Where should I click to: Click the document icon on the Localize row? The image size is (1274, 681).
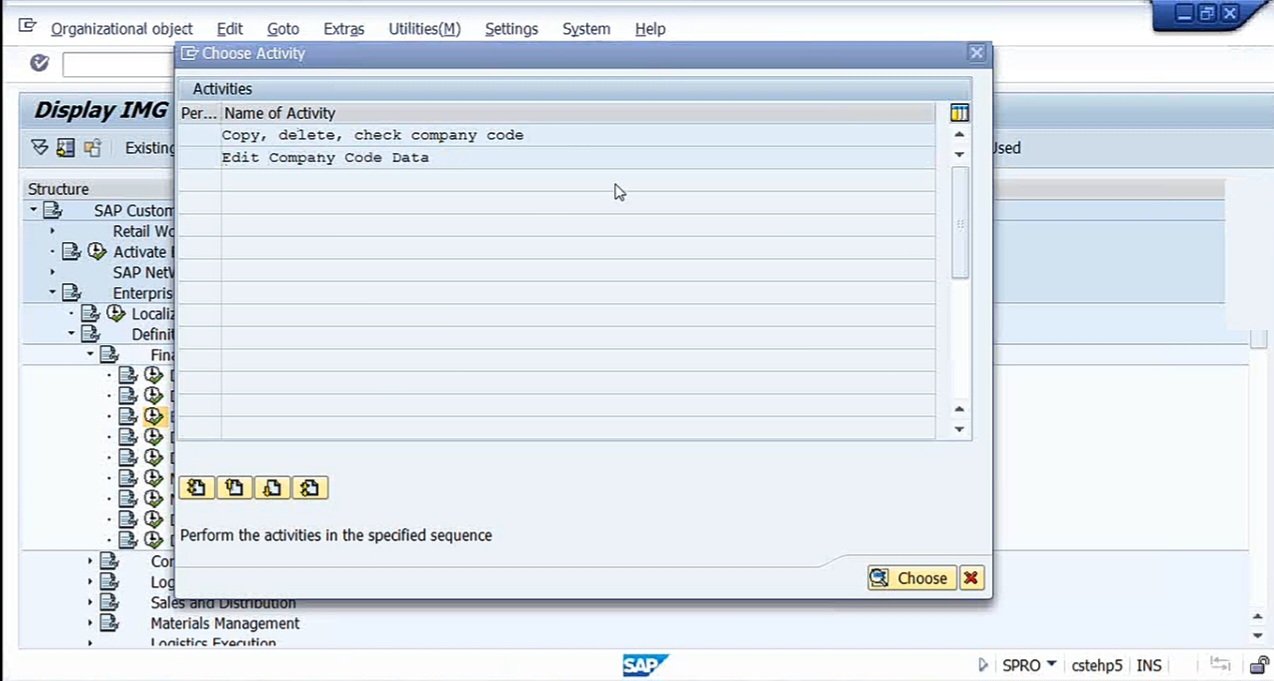[x=91, y=313]
